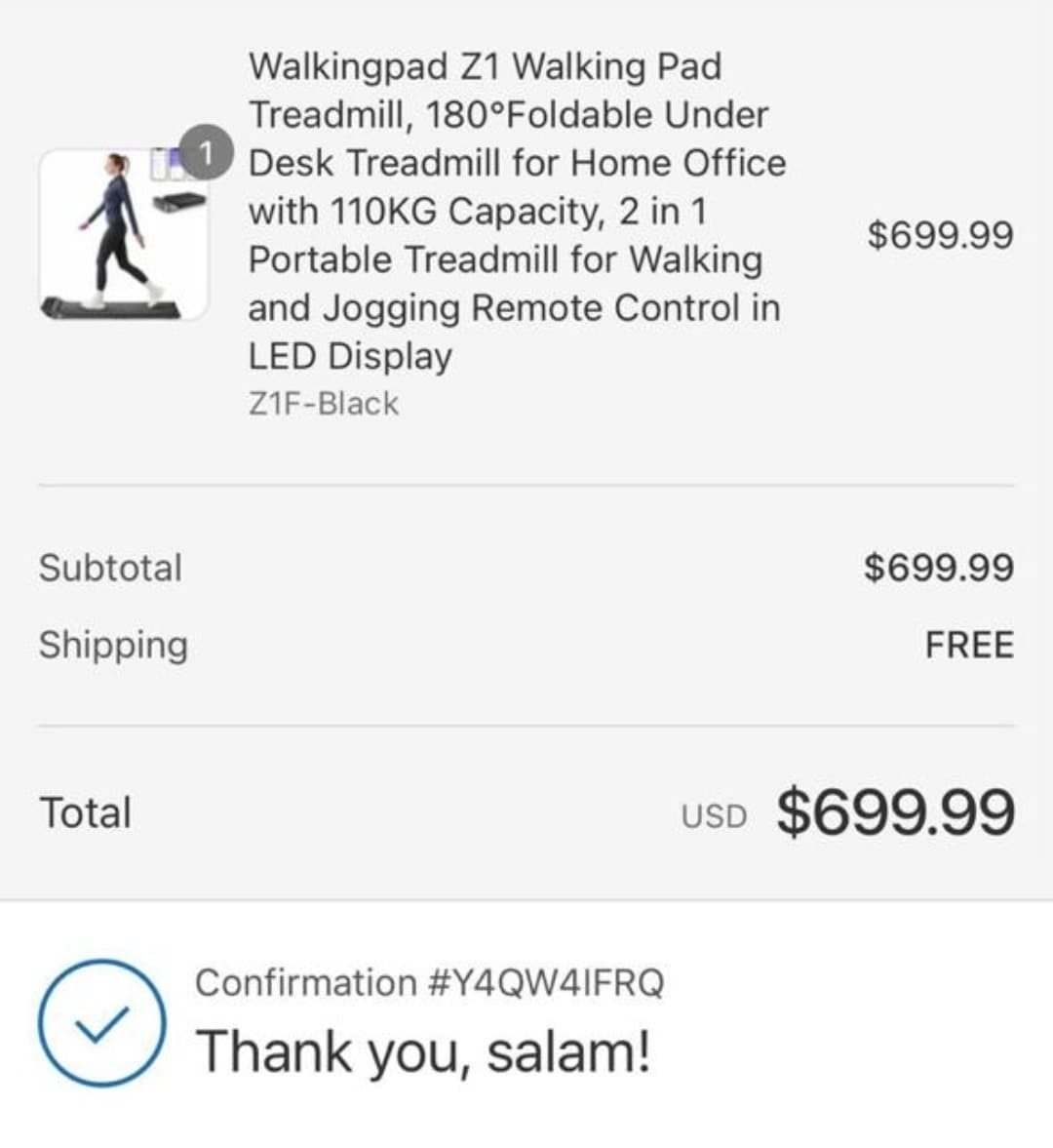Click the blue confirmation checkmark circle icon
Viewport: 1053px width, 1148px height.
[101, 1022]
